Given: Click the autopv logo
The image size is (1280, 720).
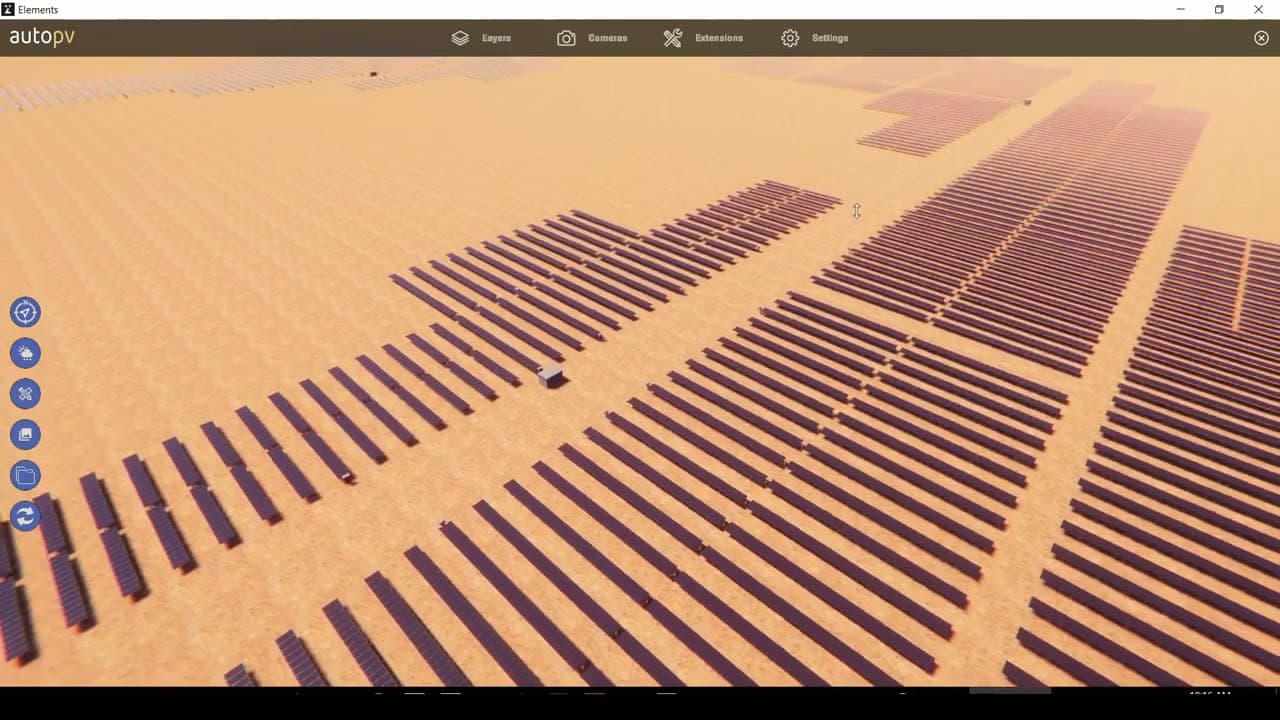Looking at the screenshot, I should 42,37.
